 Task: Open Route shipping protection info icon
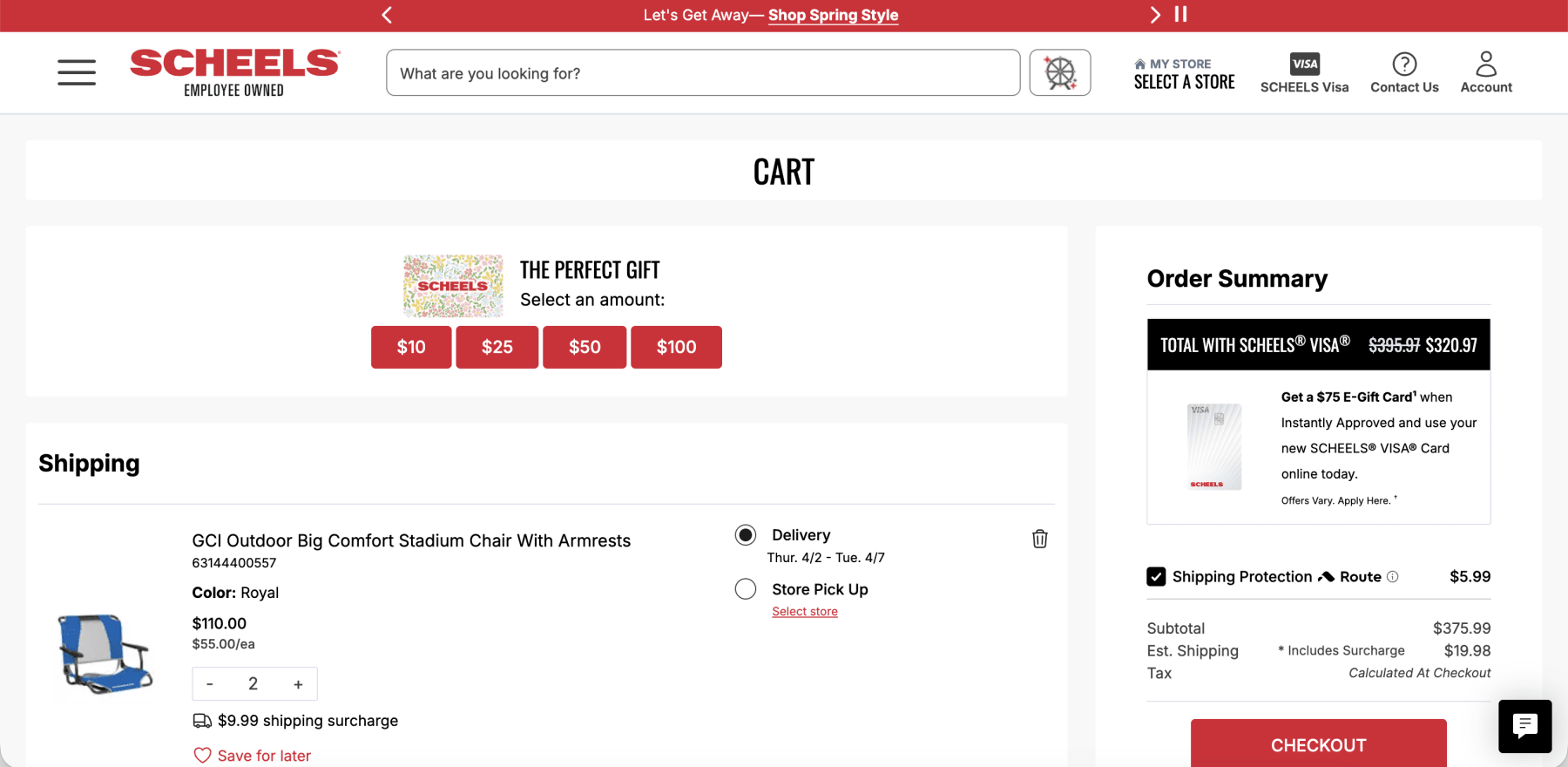1393,576
